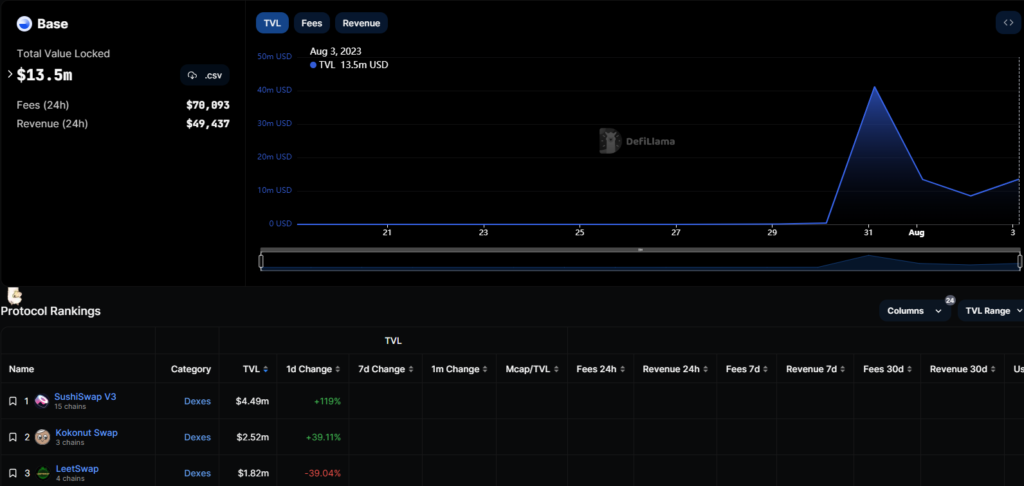Screen dimensions: 1024x486
Task: Click the left handle of chart range slider
Action: [261, 261]
